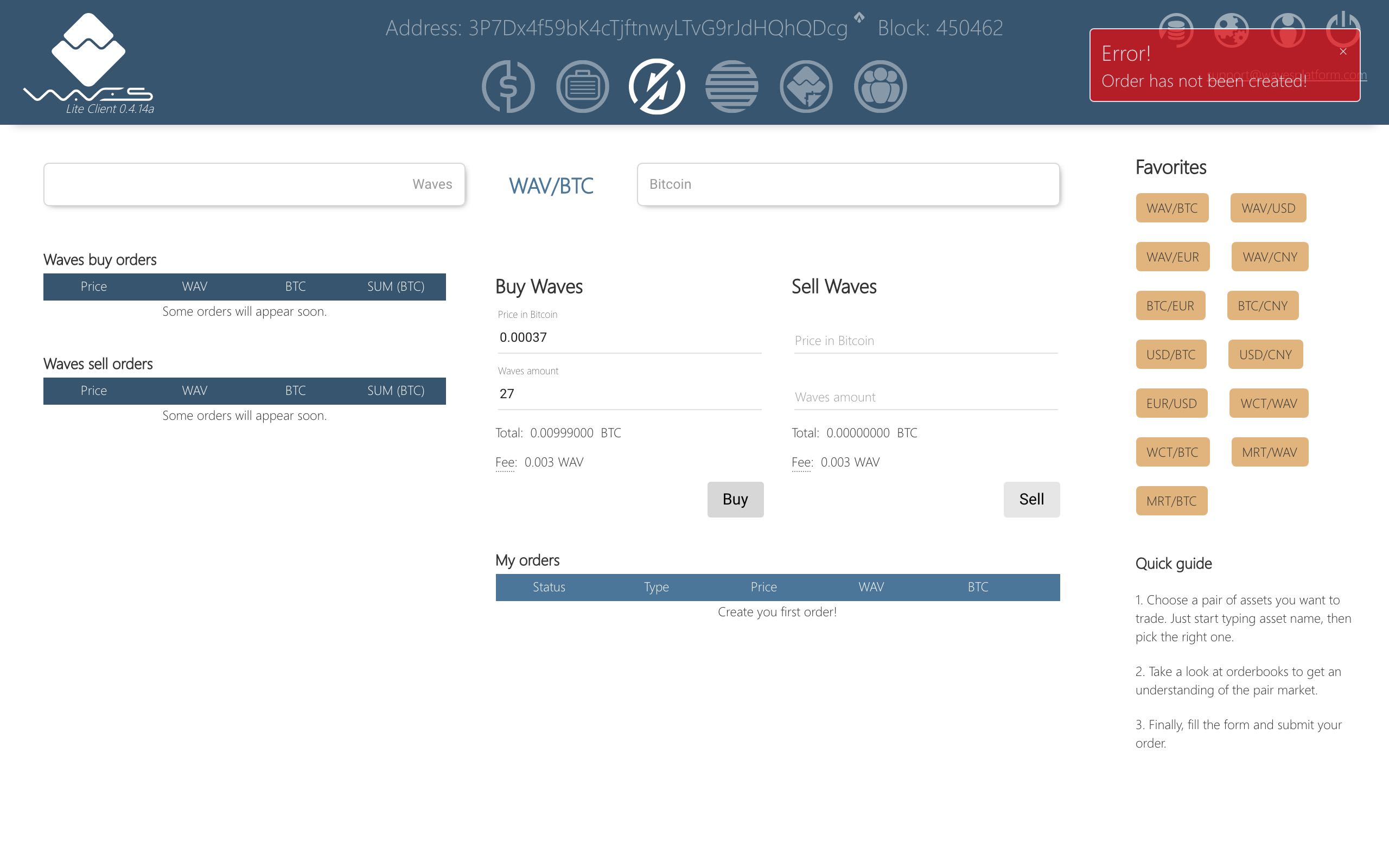This screenshot has width=1389, height=868.
Task: Click the Fee label under Buy Waves
Action: pos(506,462)
